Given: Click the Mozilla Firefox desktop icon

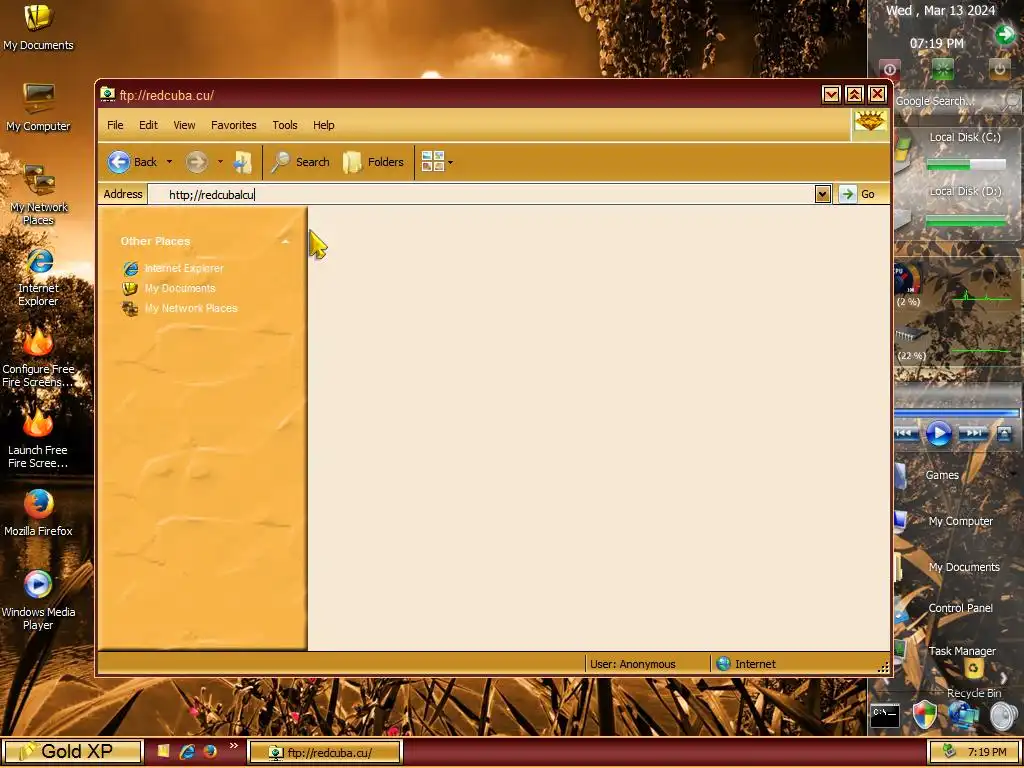Looking at the screenshot, I should pos(38,513).
